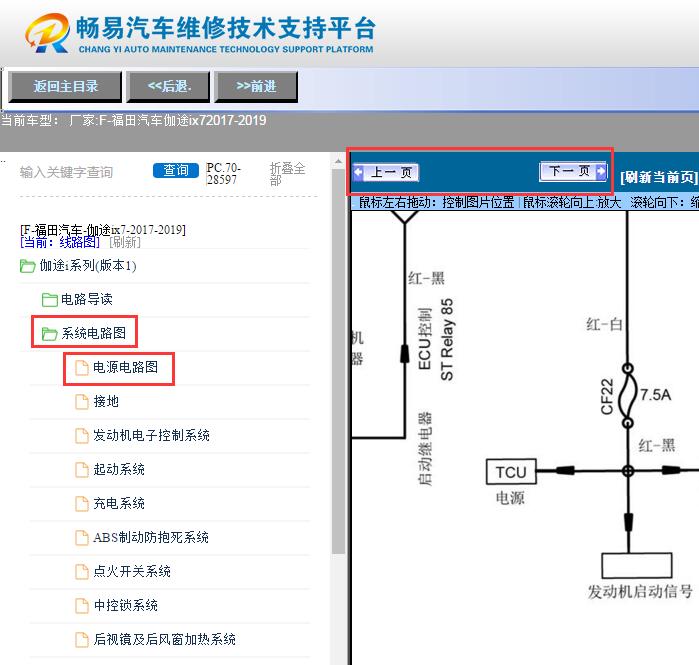Click the PC.70-28597 text
This screenshot has height=665, width=699.
click(223, 174)
